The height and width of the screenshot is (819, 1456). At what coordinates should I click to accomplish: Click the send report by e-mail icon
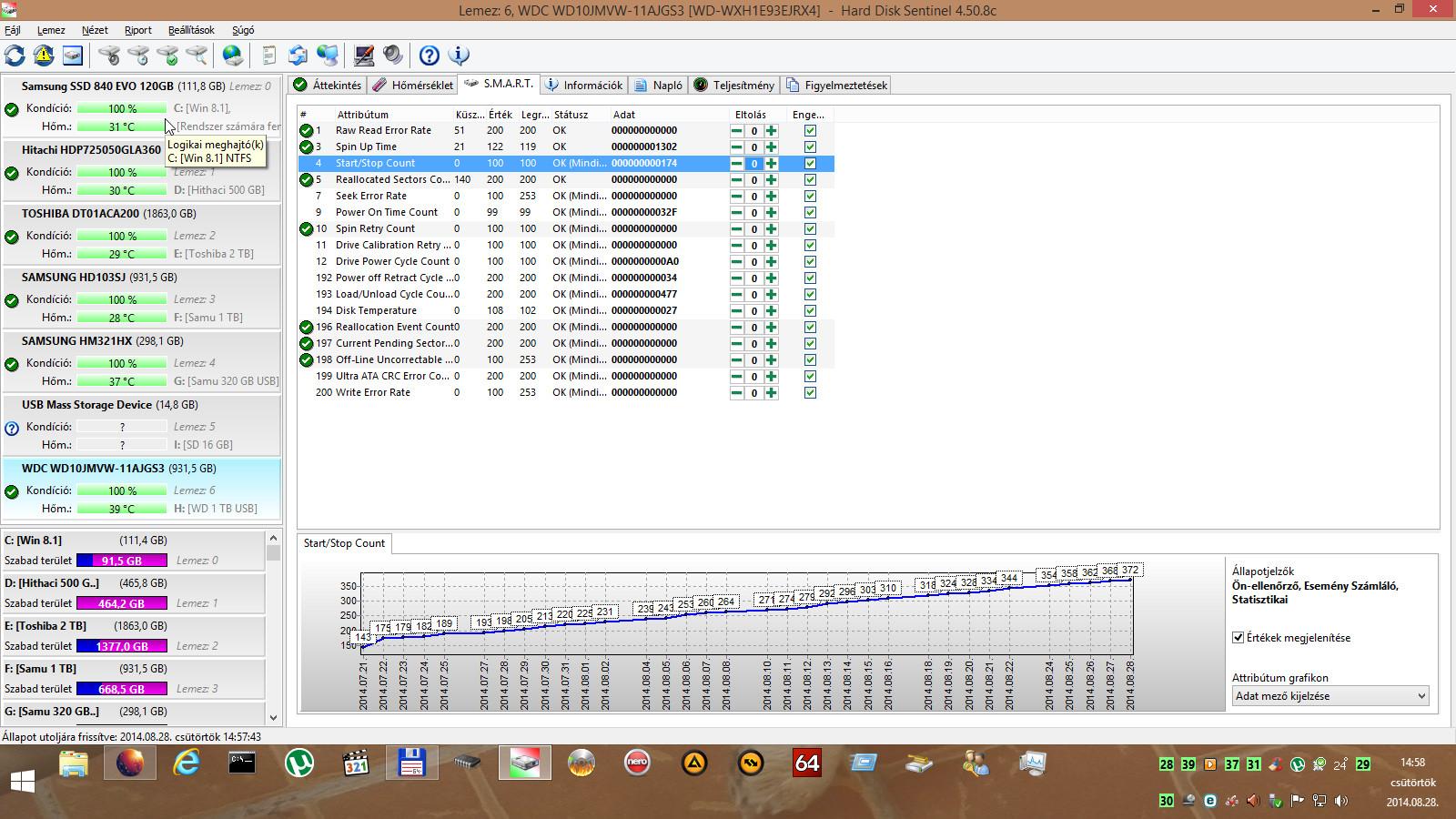coord(298,56)
